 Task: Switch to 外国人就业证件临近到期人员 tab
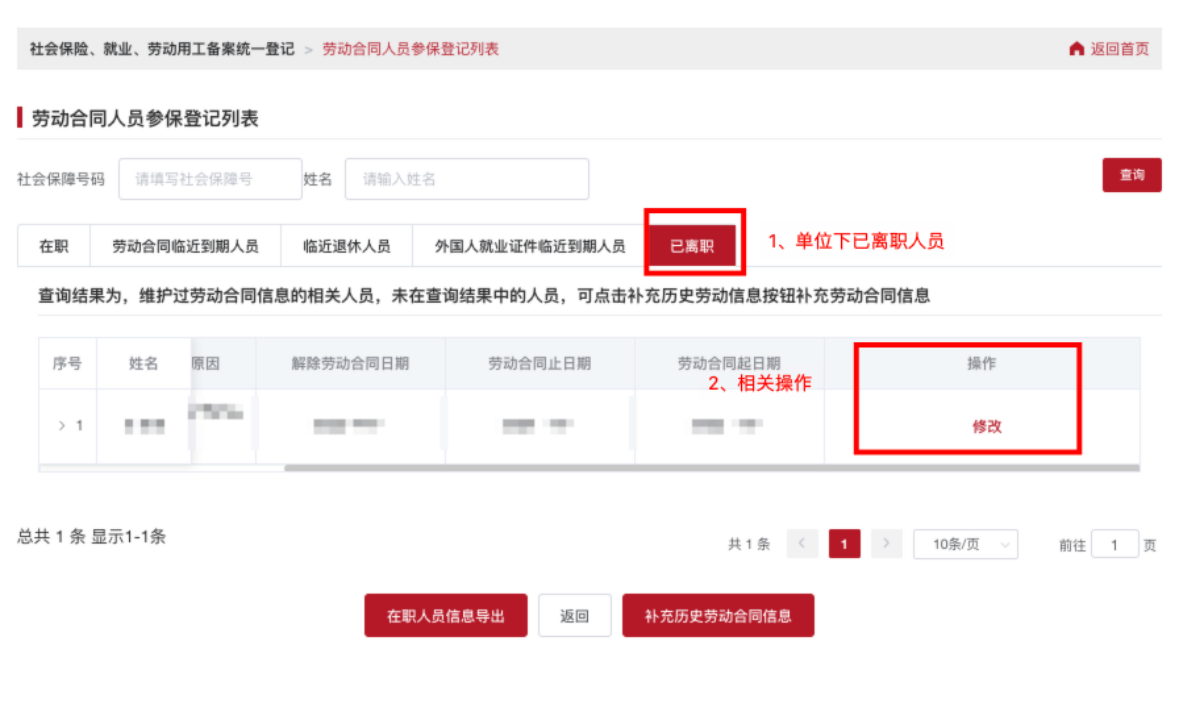tap(529, 246)
